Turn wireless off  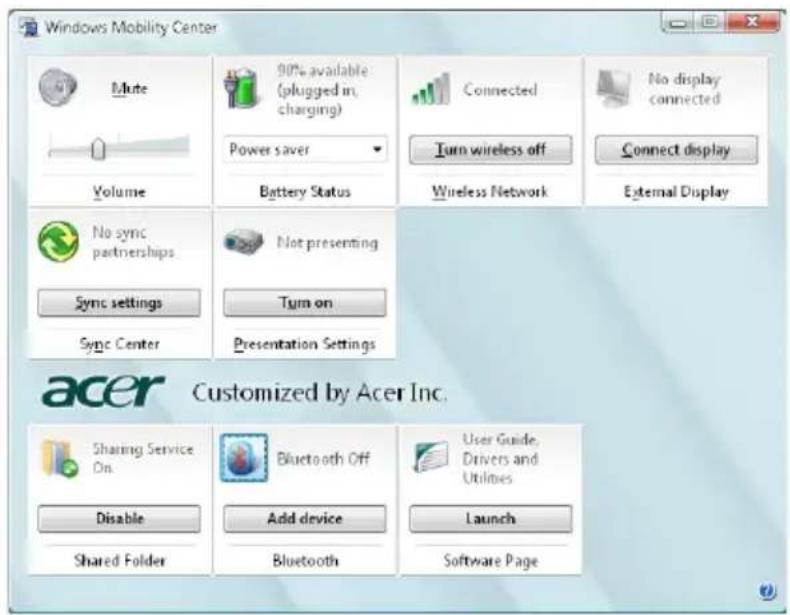[x=490, y=150]
